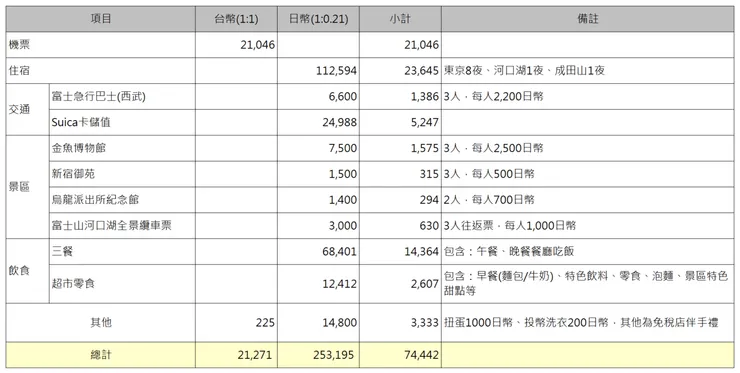Click the 225 TWD amount in 其他 row
The width and height of the screenshot is (740, 373).
pyautogui.click(x=236, y=323)
